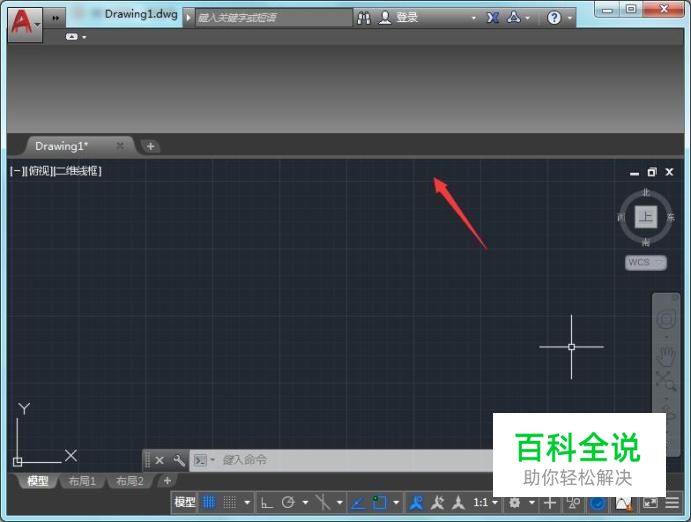Switch to the 模型 layout tab
This screenshot has height=522, width=691.
tap(38, 481)
